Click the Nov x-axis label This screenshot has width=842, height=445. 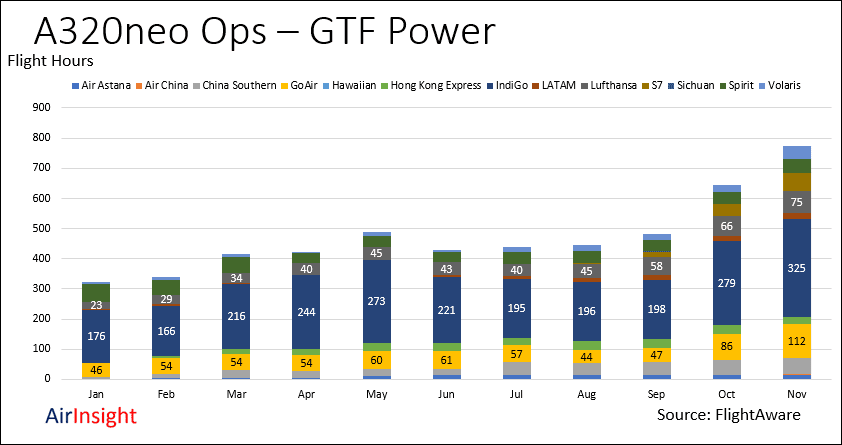[x=797, y=392]
